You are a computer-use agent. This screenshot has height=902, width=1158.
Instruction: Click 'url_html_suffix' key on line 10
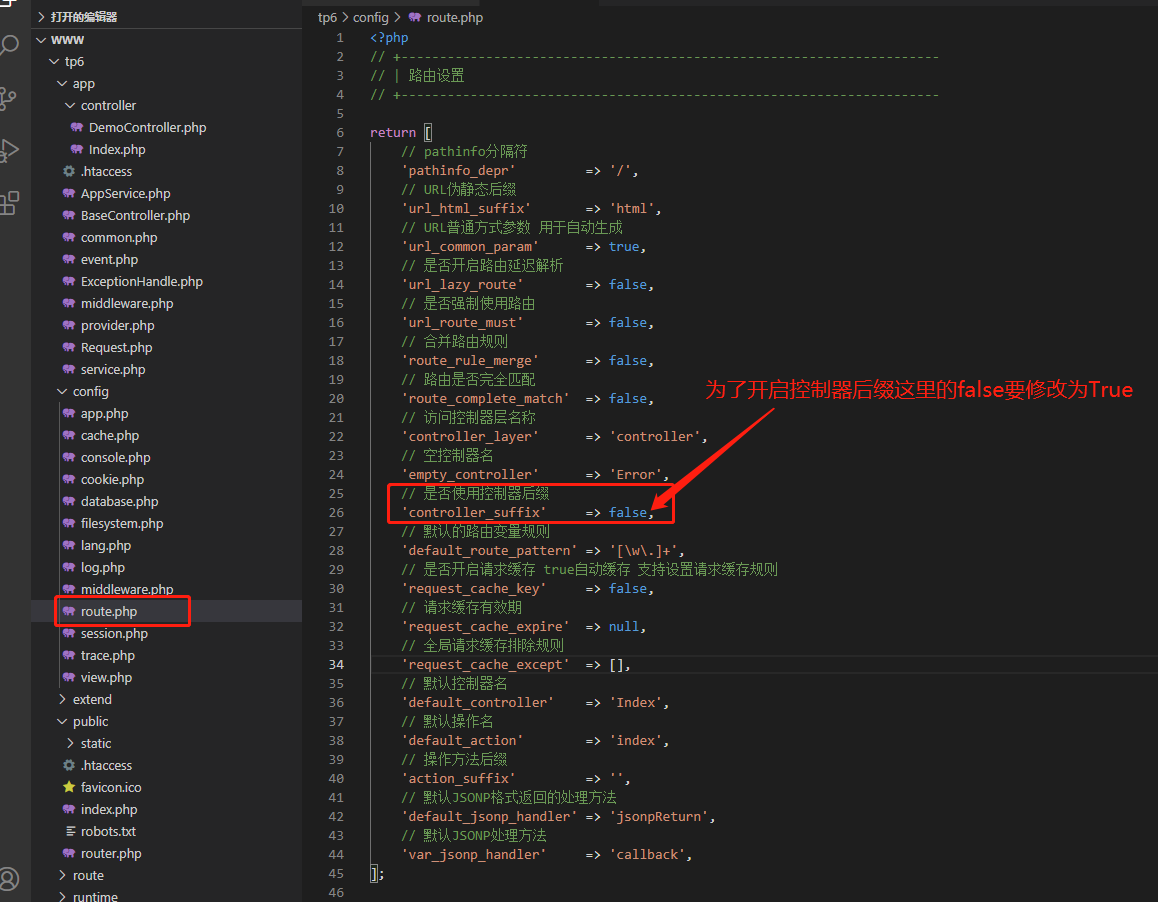coord(466,208)
